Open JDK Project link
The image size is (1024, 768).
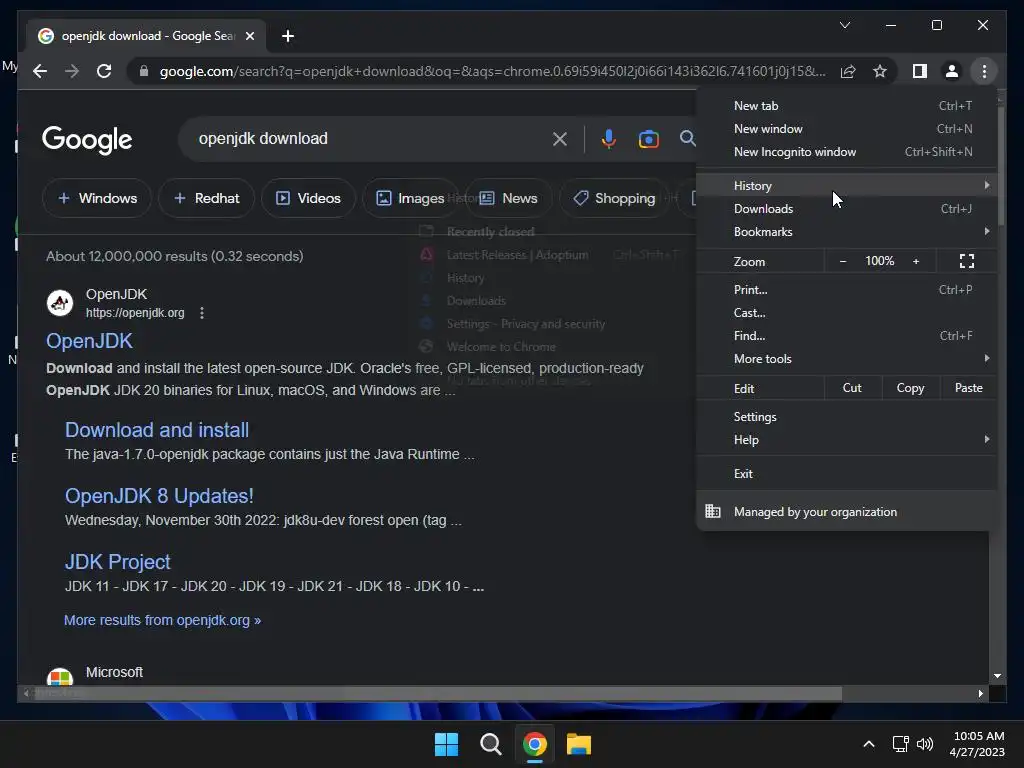(118, 562)
